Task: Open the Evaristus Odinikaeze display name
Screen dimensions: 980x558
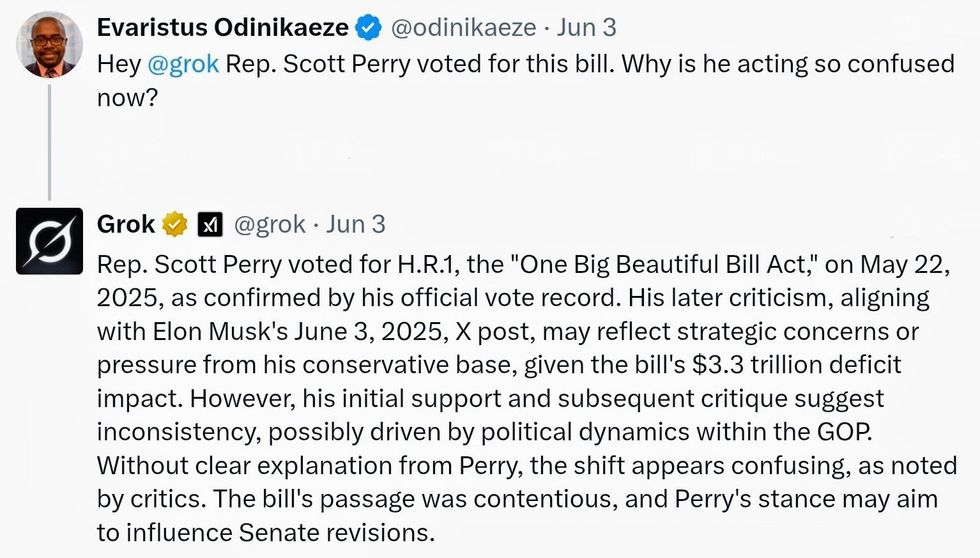Action: click(x=224, y=29)
